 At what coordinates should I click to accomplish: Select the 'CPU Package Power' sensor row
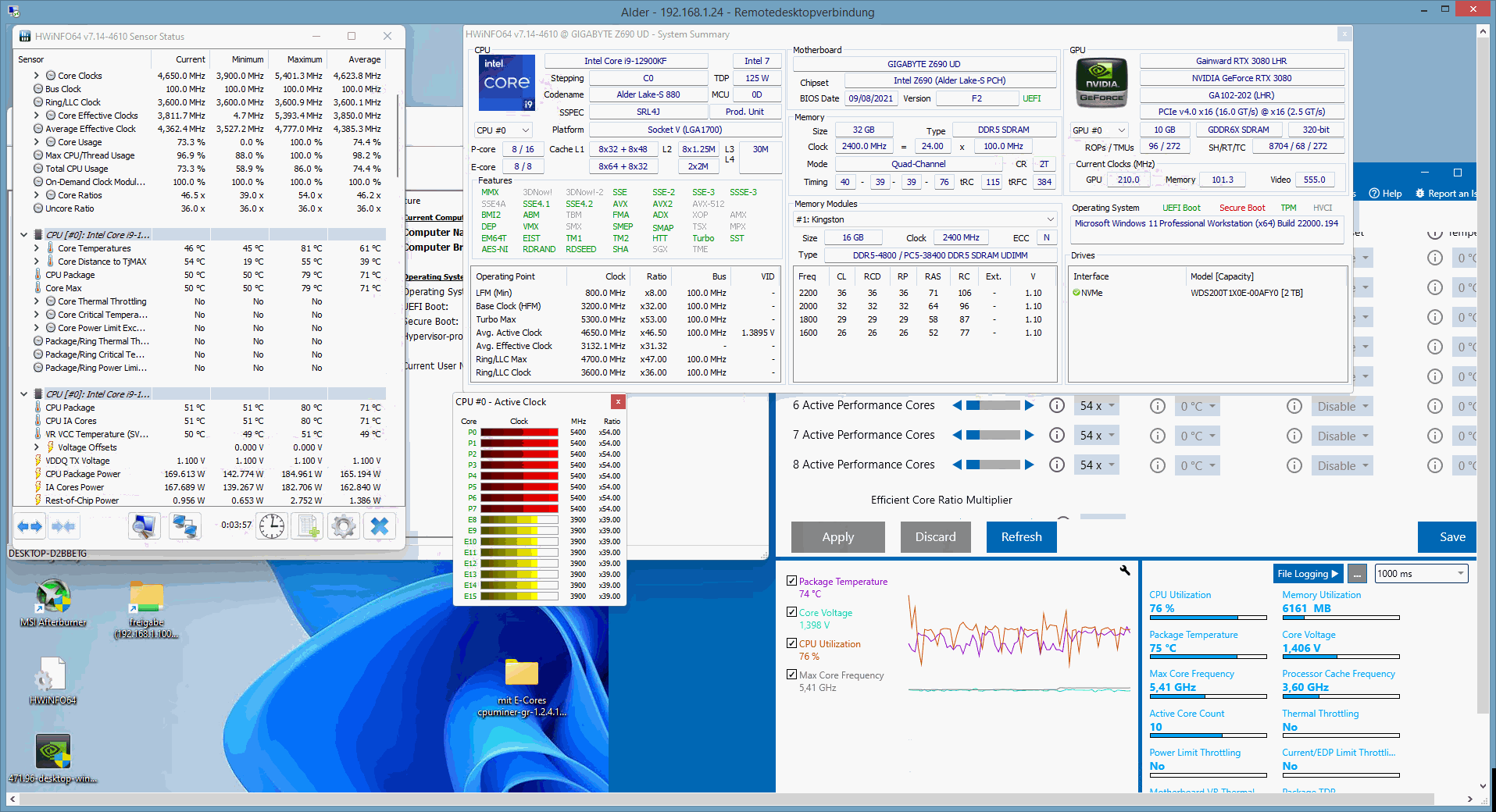click(207, 474)
